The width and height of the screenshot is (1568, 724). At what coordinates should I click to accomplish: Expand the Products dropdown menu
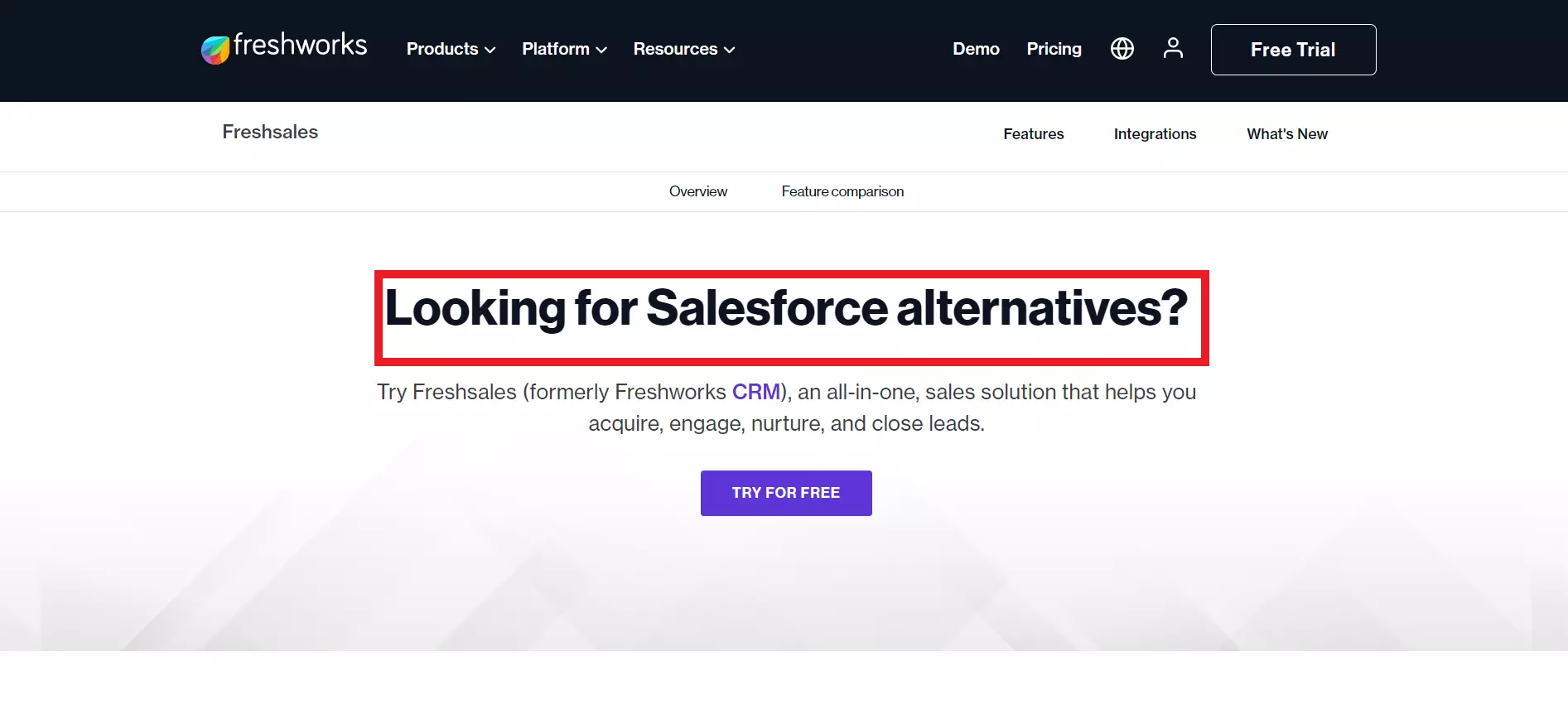click(x=451, y=49)
